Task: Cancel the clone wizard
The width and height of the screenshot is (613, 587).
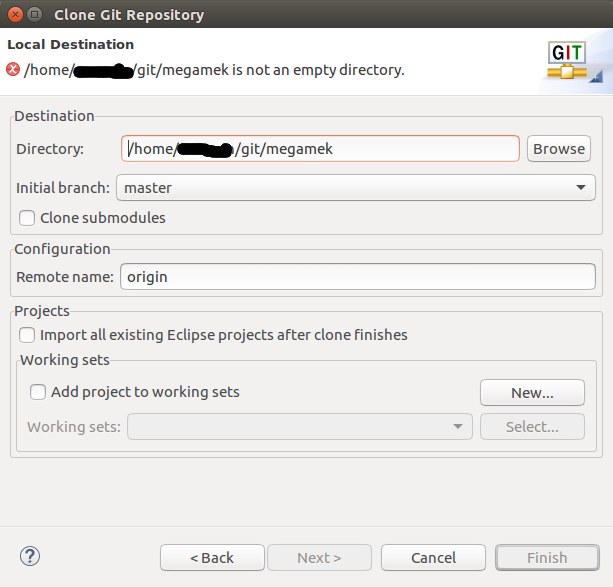Action: click(x=434, y=558)
